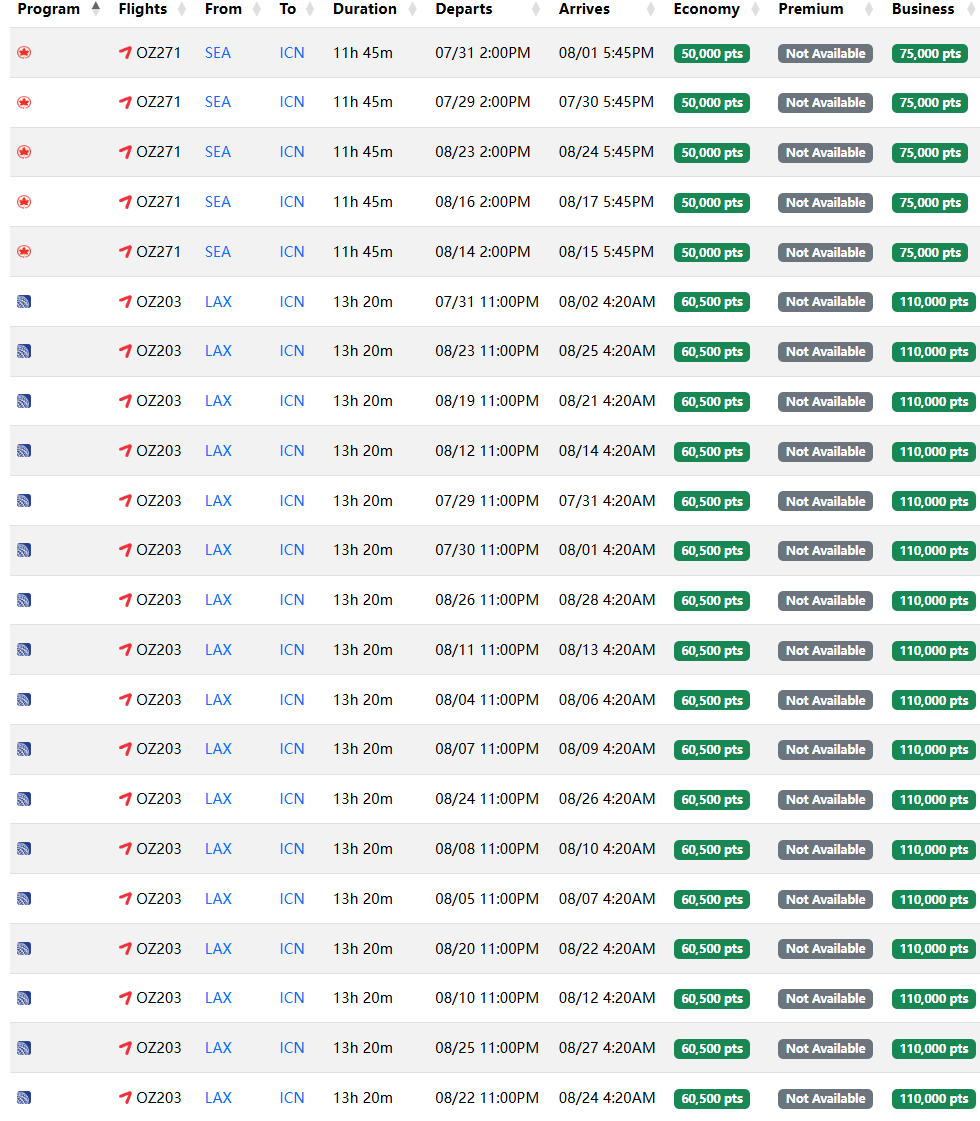Click the United program icon on the 08/26 departure row
Image resolution: width=980 pixels, height=1121 pixels.
(x=24, y=600)
